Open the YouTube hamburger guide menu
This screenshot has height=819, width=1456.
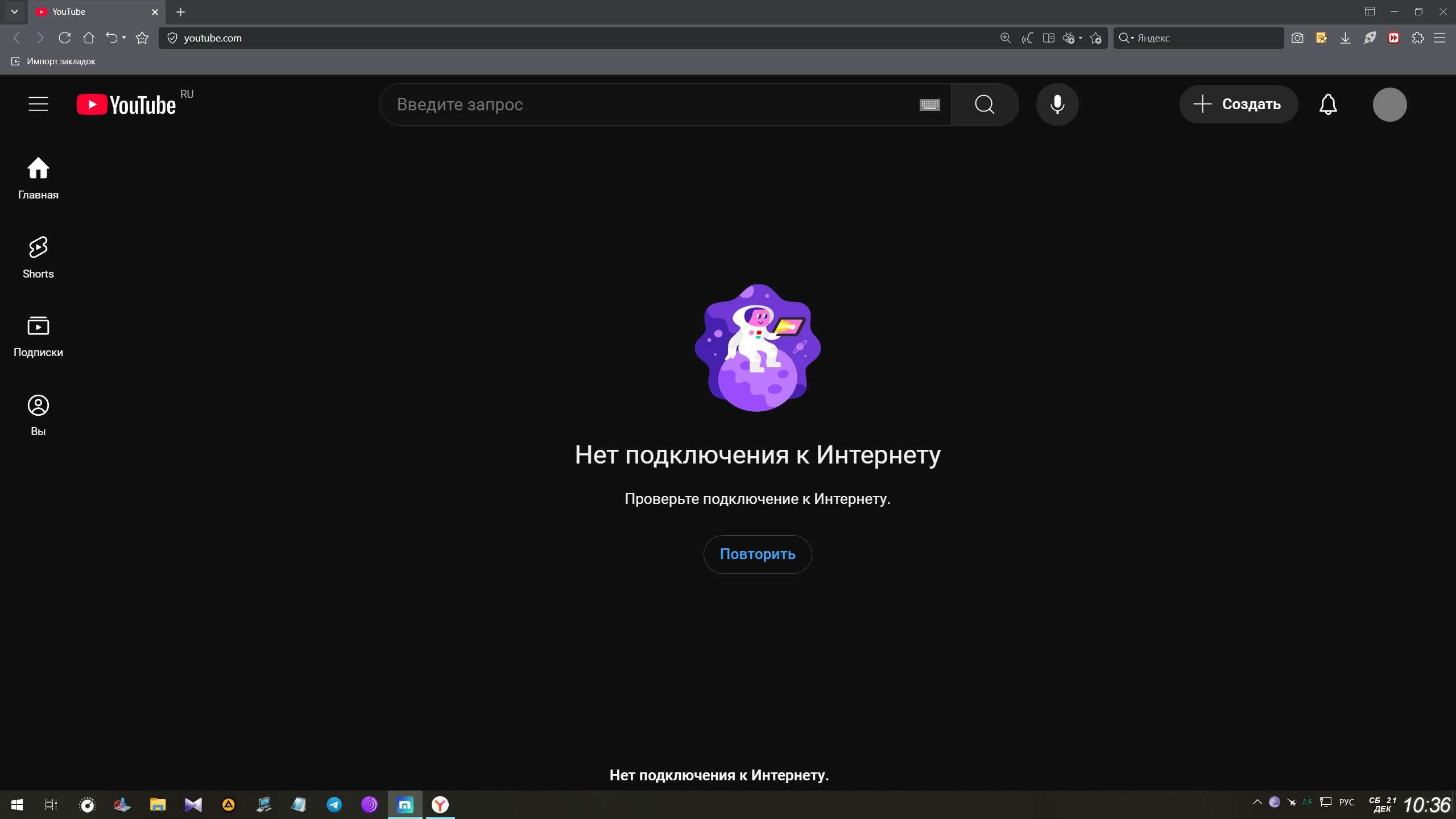coord(38,104)
